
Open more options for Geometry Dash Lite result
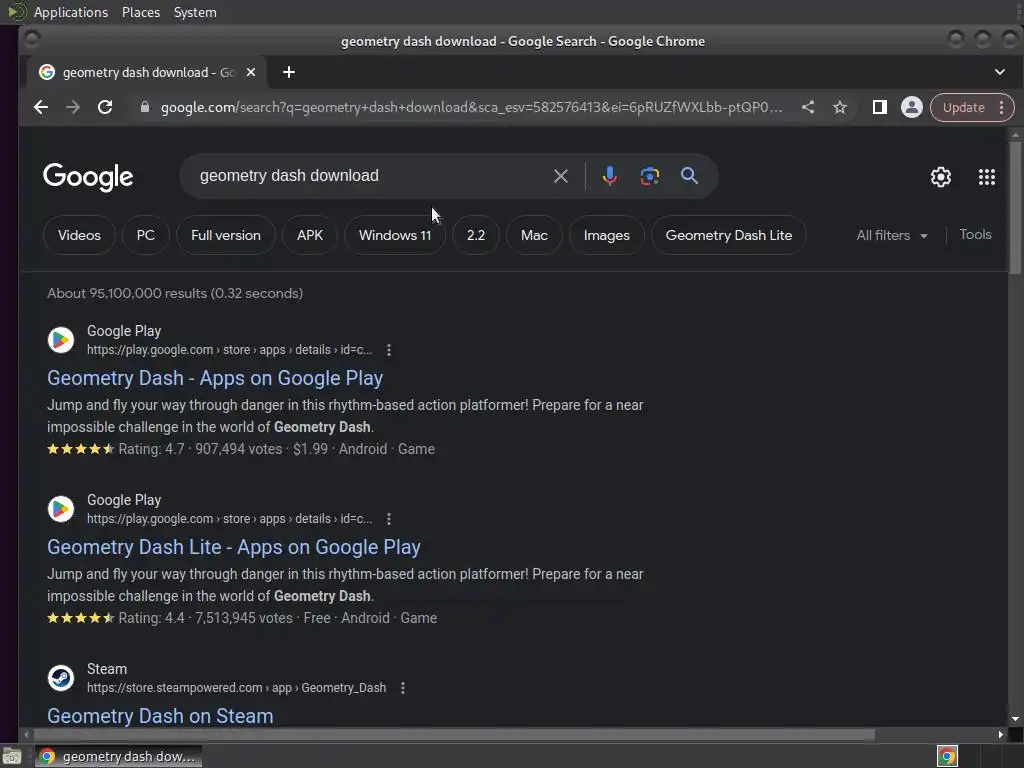389,519
